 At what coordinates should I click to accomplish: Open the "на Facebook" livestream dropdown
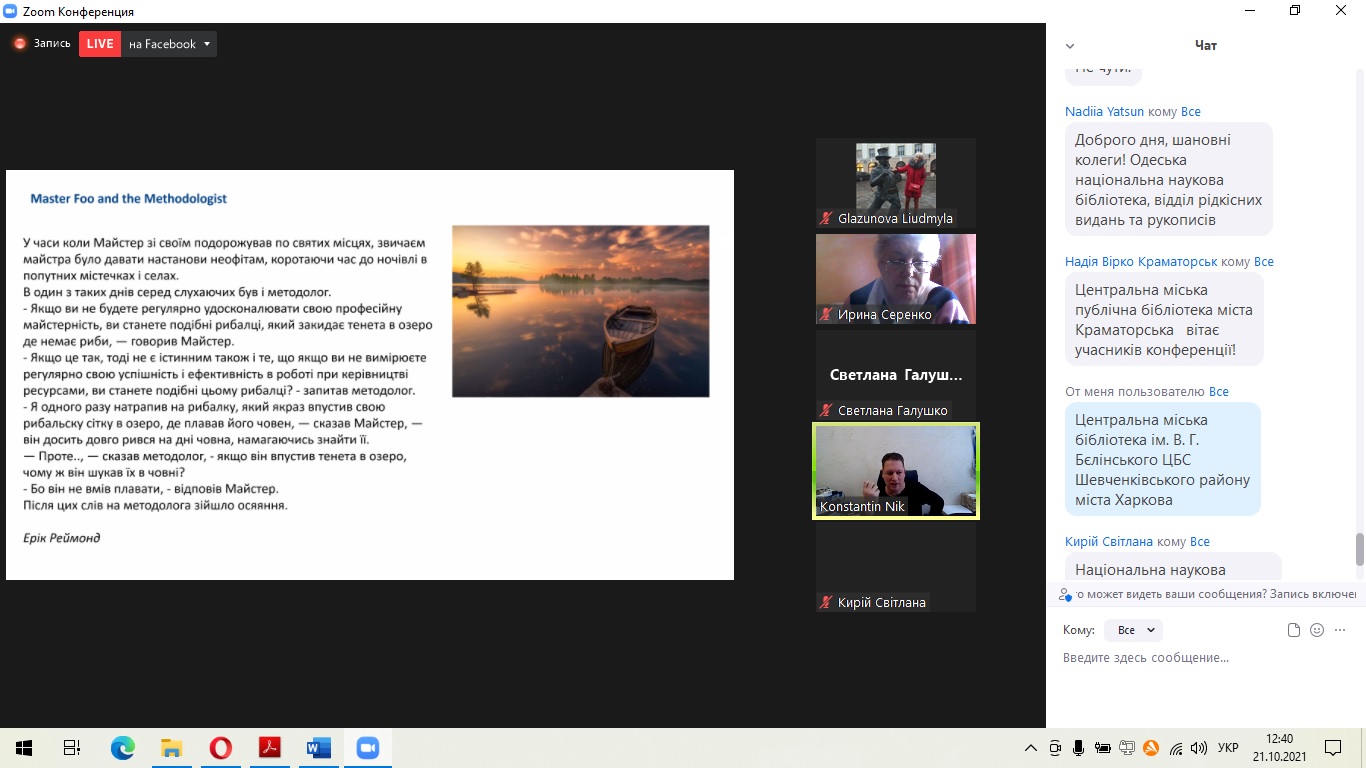169,44
